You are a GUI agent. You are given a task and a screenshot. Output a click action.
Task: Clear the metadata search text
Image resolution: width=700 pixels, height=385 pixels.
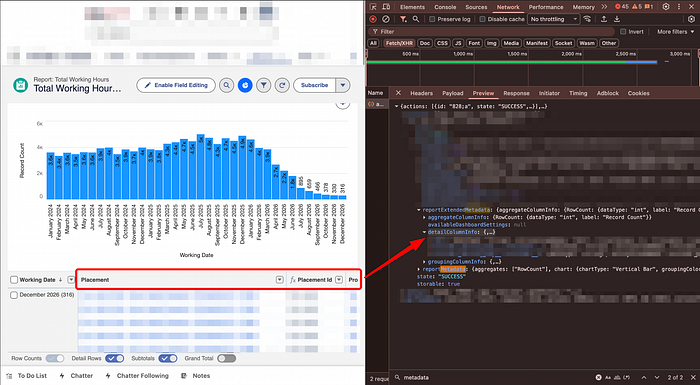click(599, 378)
